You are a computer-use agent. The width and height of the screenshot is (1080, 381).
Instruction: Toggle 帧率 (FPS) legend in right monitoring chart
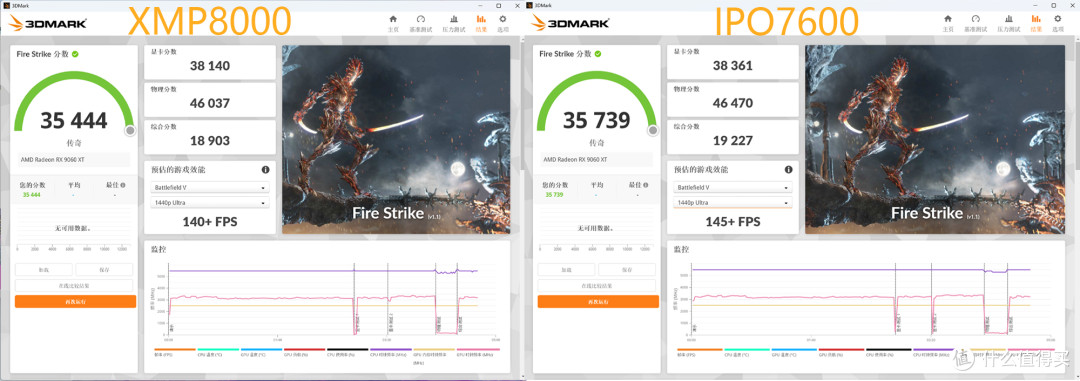point(700,352)
